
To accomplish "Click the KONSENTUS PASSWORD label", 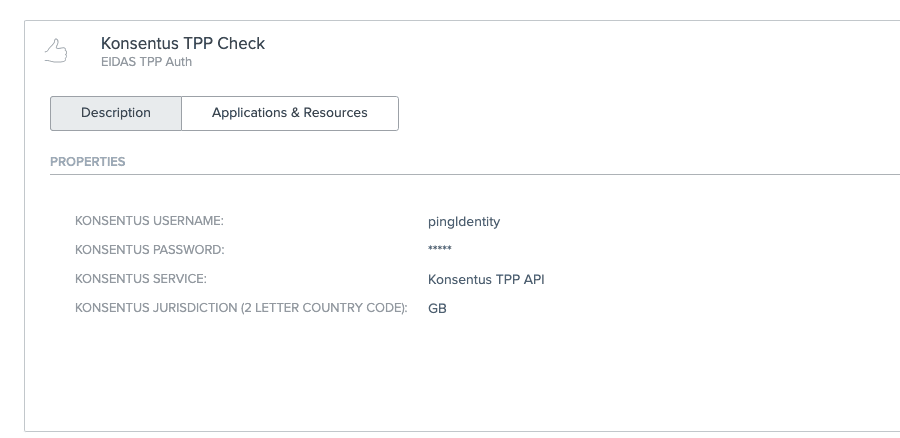I will 150,250.
